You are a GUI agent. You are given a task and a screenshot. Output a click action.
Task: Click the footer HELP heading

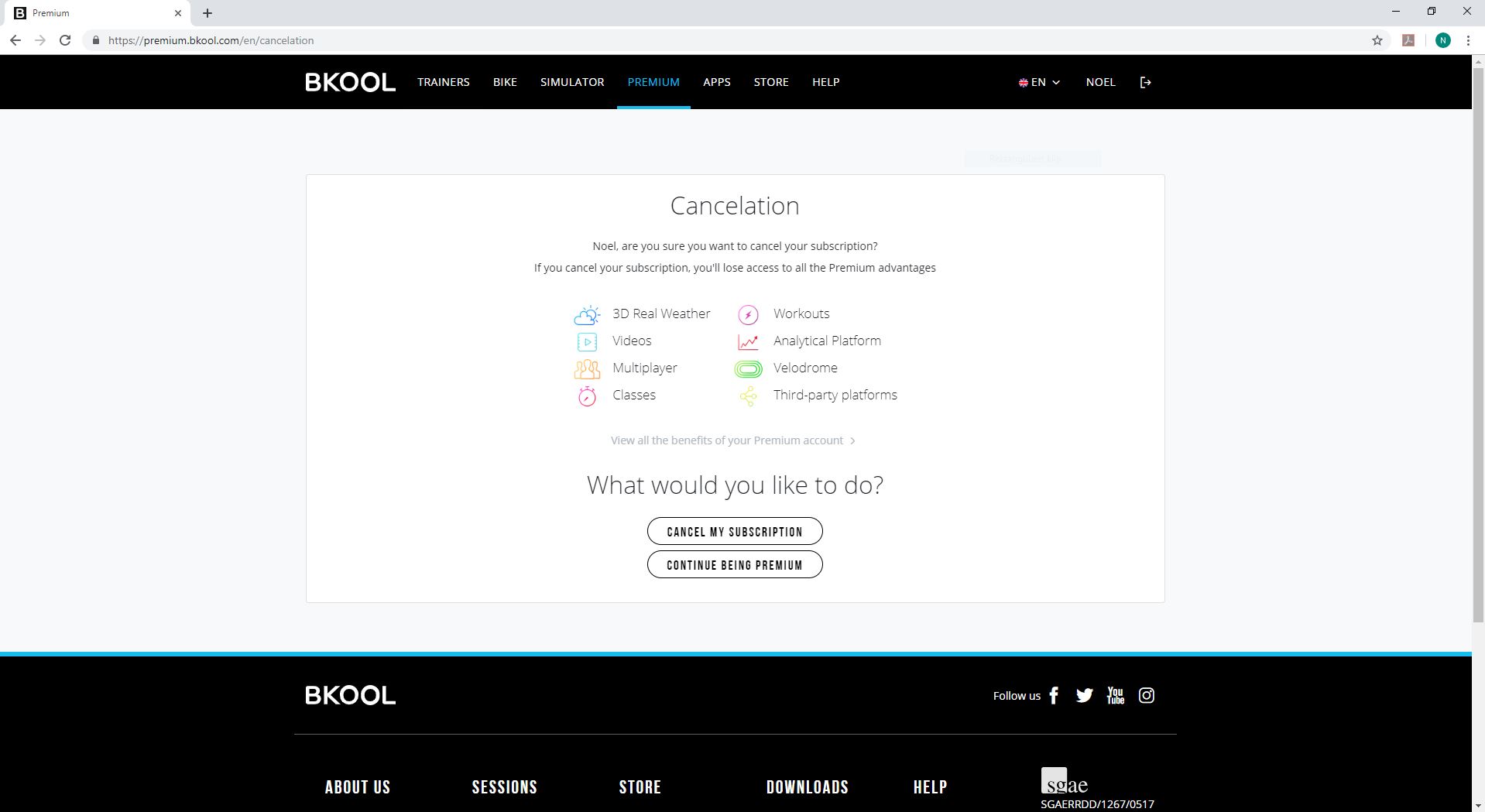[930, 787]
